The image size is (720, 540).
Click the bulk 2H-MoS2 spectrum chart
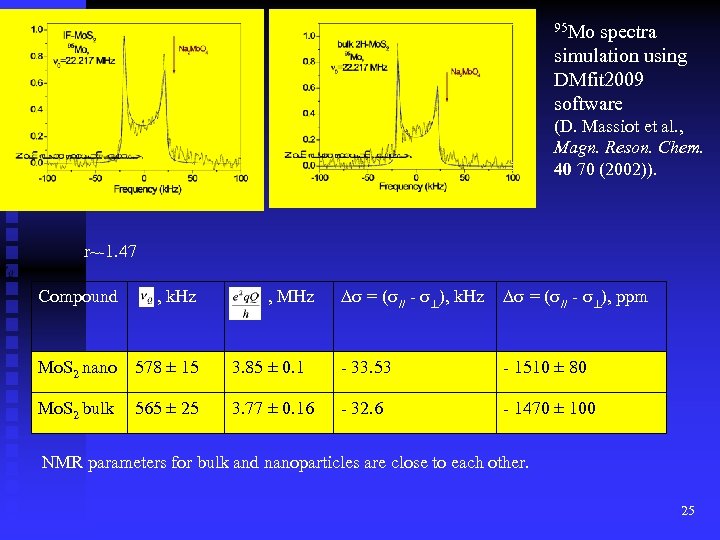pos(402,108)
